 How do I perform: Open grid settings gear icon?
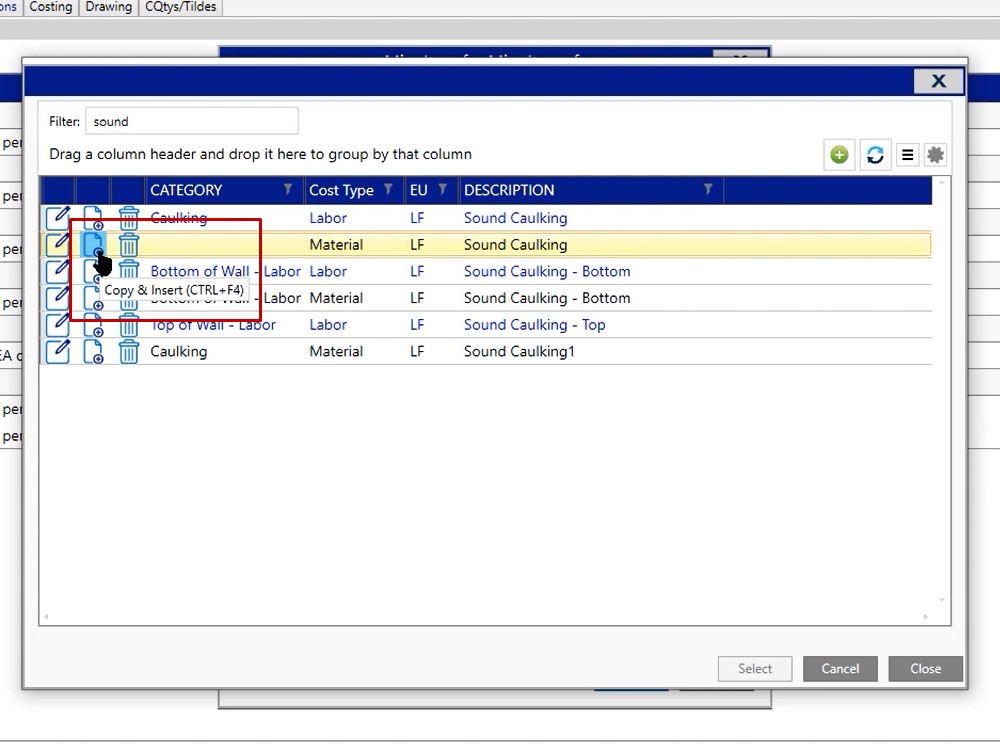point(935,155)
